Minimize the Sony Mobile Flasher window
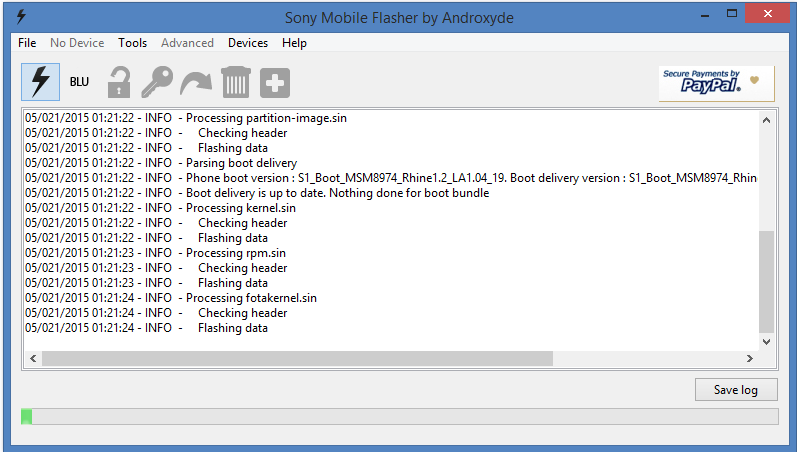 705,15
